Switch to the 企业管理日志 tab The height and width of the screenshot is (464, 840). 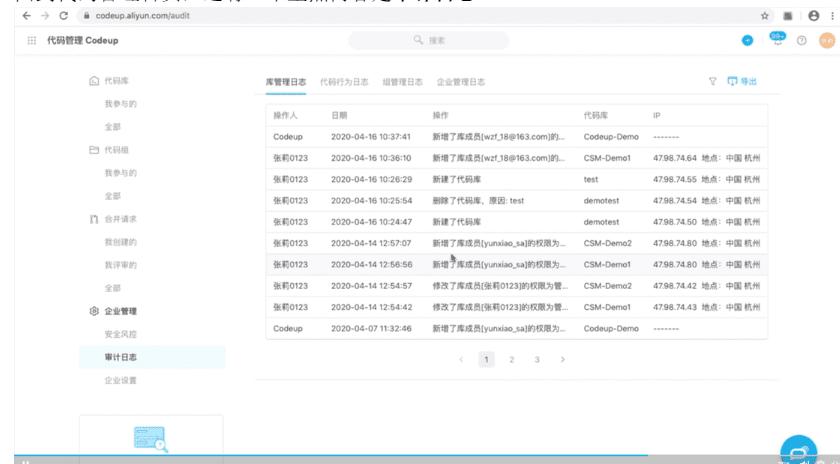(x=461, y=82)
